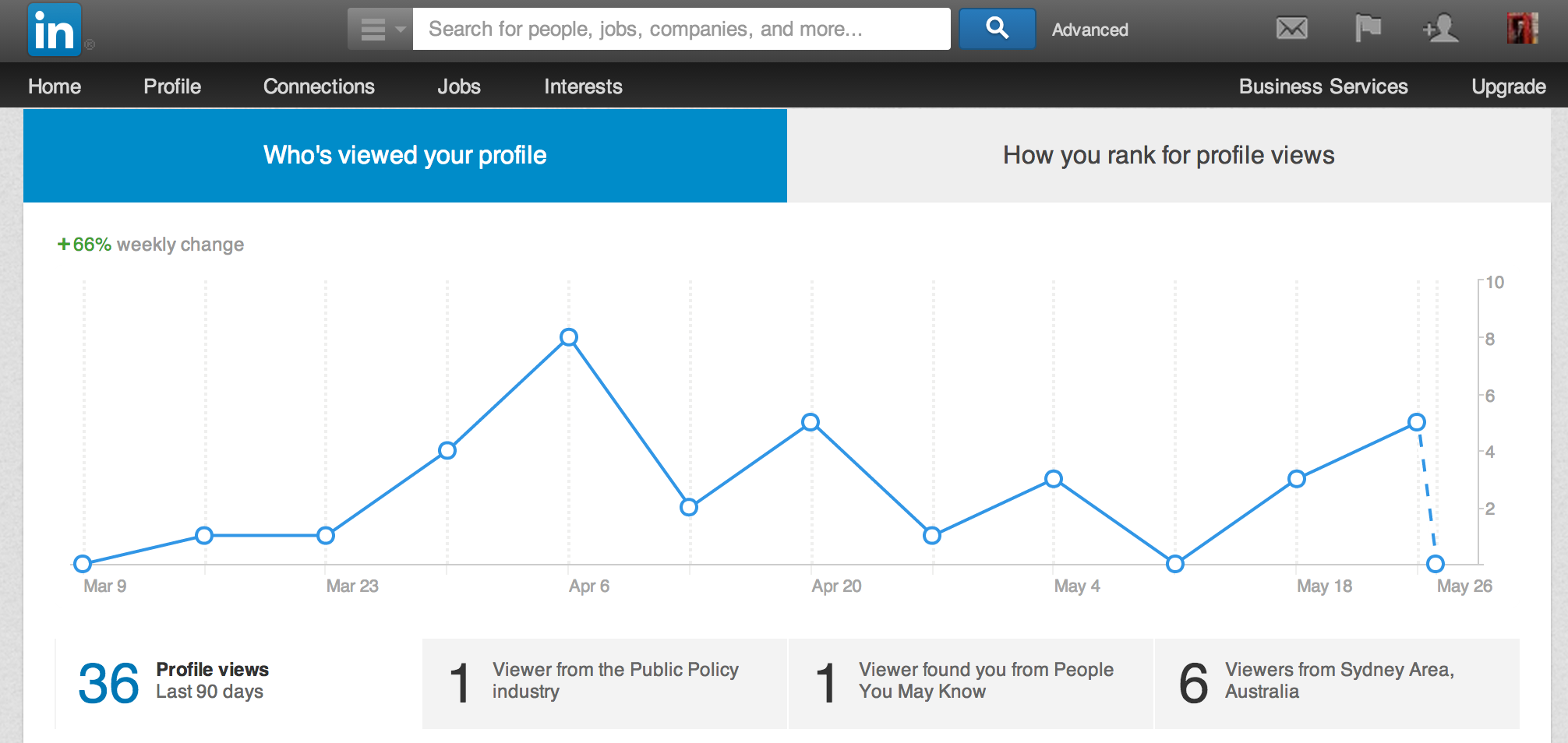The width and height of the screenshot is (1568, 743).
Task: Expand the search category dropdown
Action: click(x=380, y=30)
